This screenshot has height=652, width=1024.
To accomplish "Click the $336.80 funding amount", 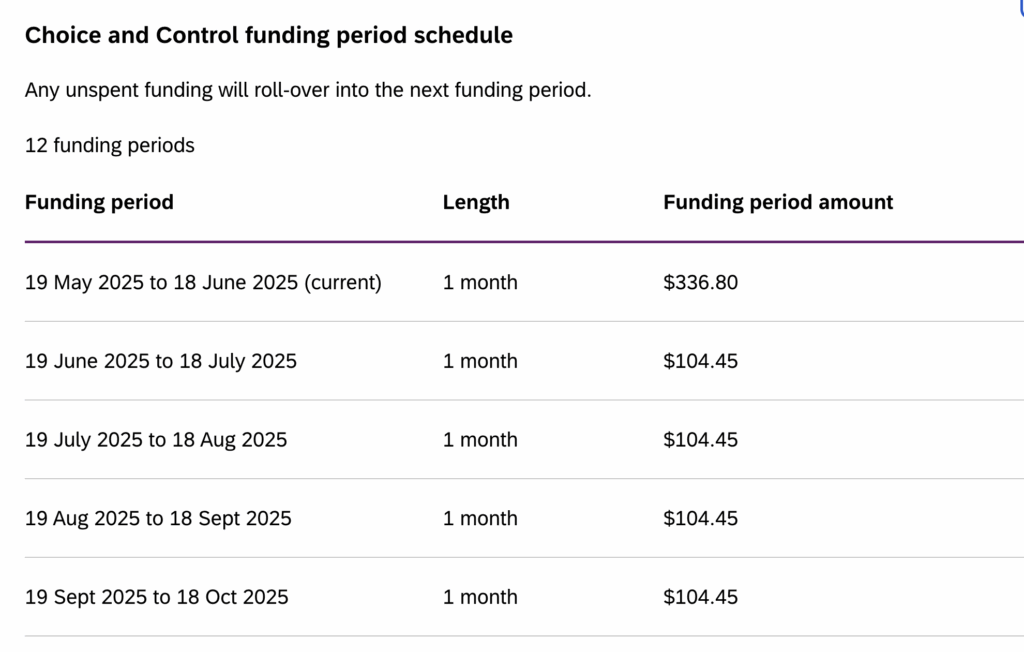I will point(700,282).
